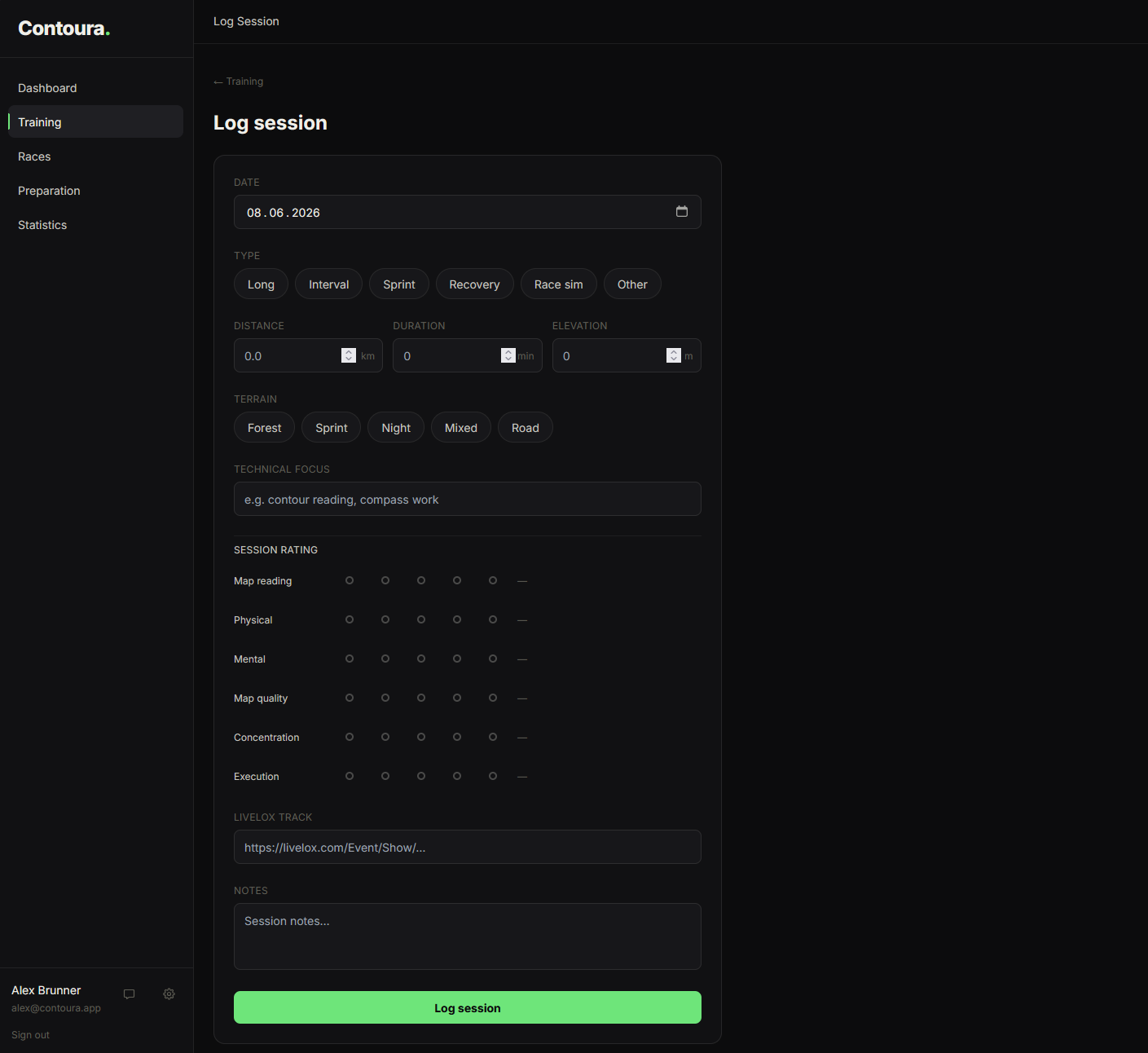Rate Concentration as 1
1148x1053 pixels.
pos(350,737)
